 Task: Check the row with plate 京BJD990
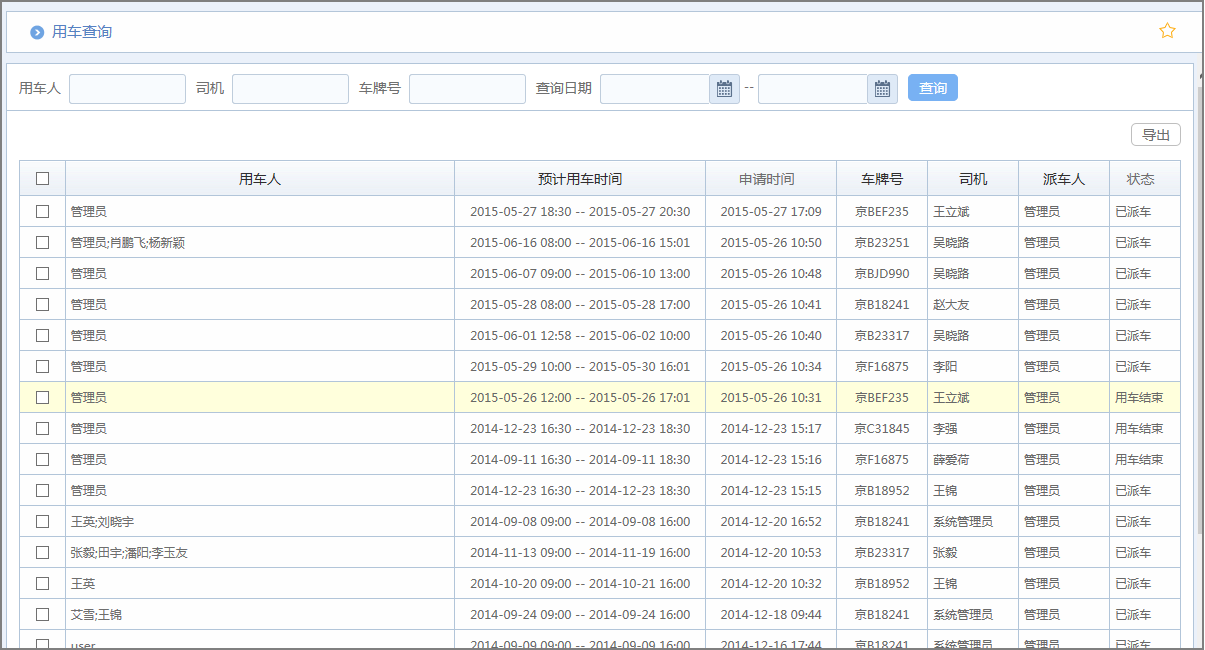pos(42,273)
